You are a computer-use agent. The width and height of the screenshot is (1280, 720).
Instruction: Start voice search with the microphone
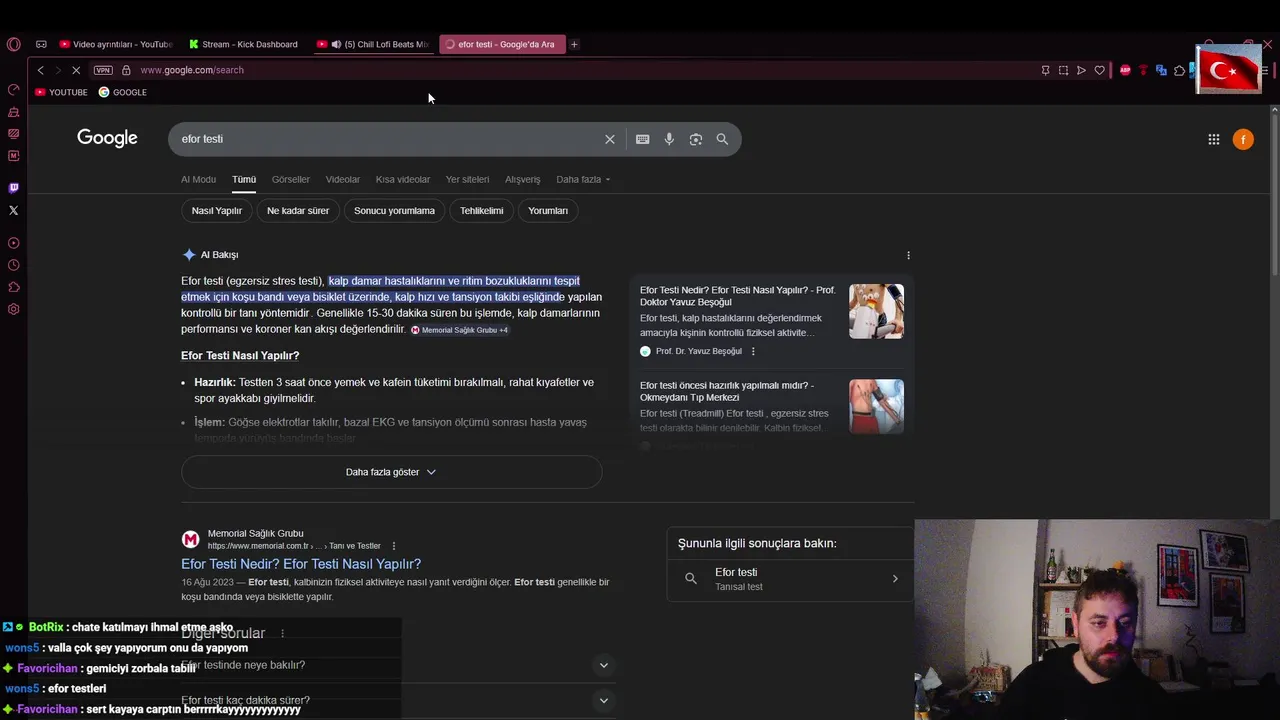pyautogui.click(x=669, y=139)
